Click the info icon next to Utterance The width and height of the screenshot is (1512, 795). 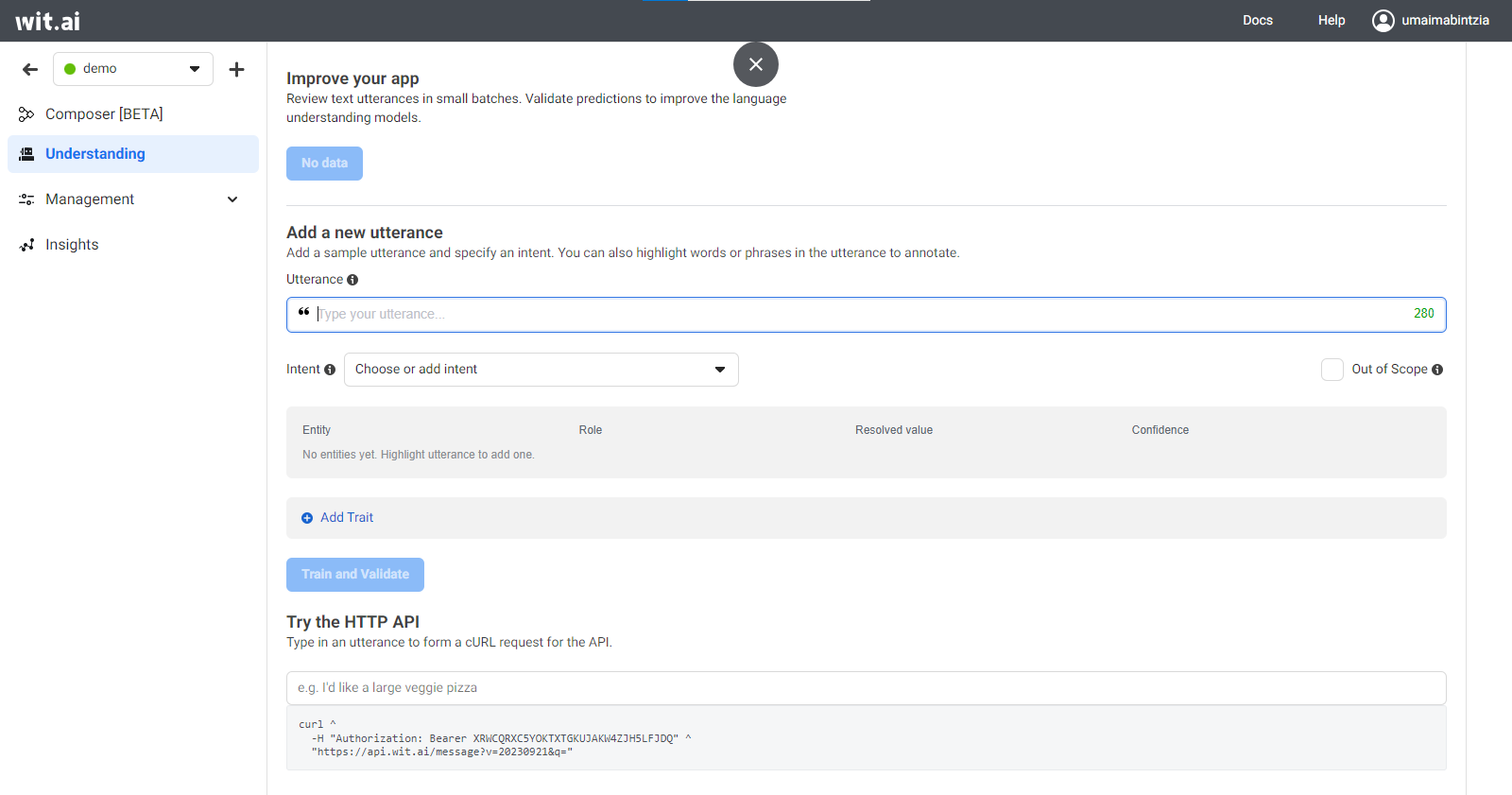point(352,280)
